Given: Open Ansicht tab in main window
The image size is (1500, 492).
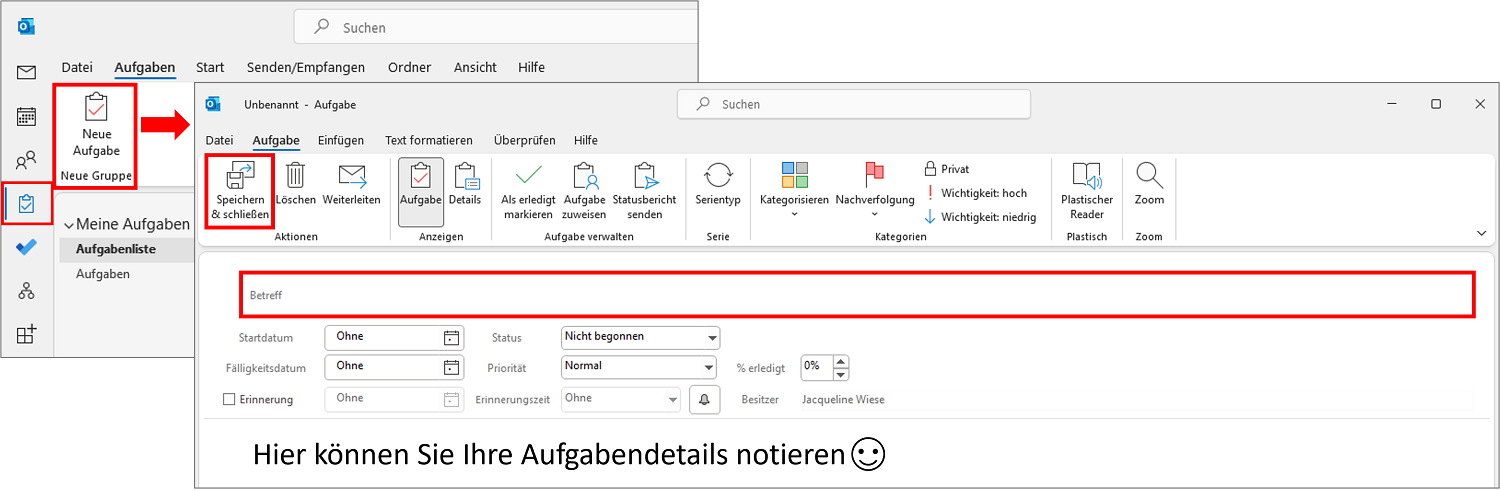Looking at the screenshot, I should pos(475,67).
